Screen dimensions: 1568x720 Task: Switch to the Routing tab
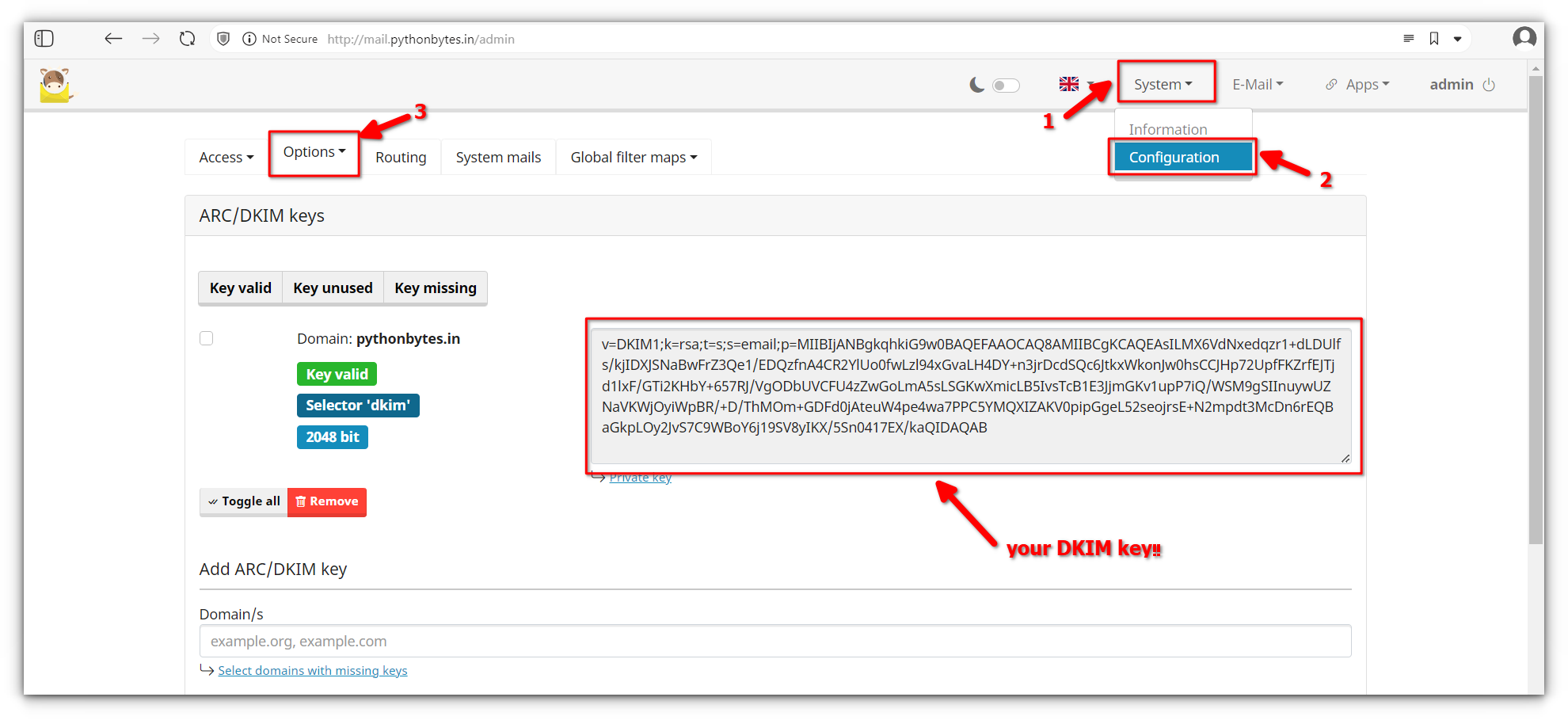tap(401, 158)
